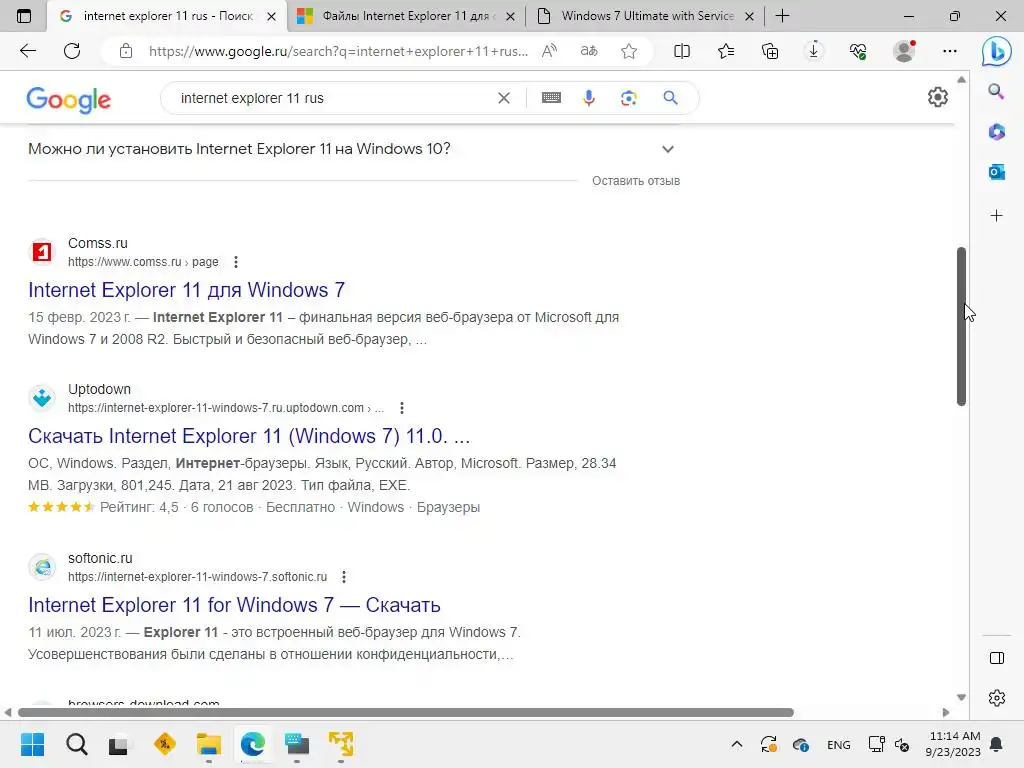Open the Favorites list
The width and height of the screenshot is (1024, 768).
pos(726,51)
